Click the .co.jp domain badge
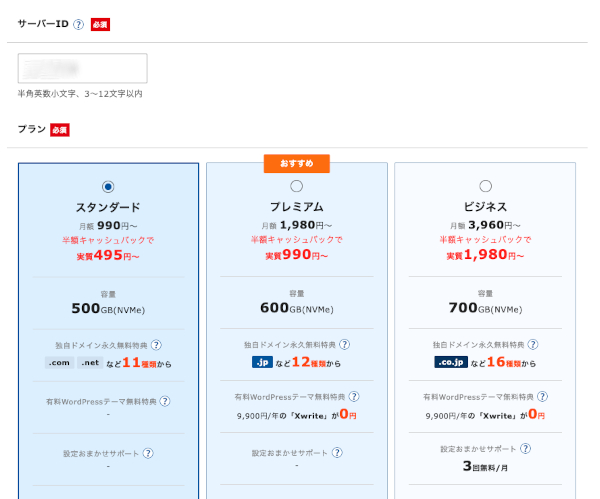The height and width of the screenshot is (499, 600). (x=451, y=362)
